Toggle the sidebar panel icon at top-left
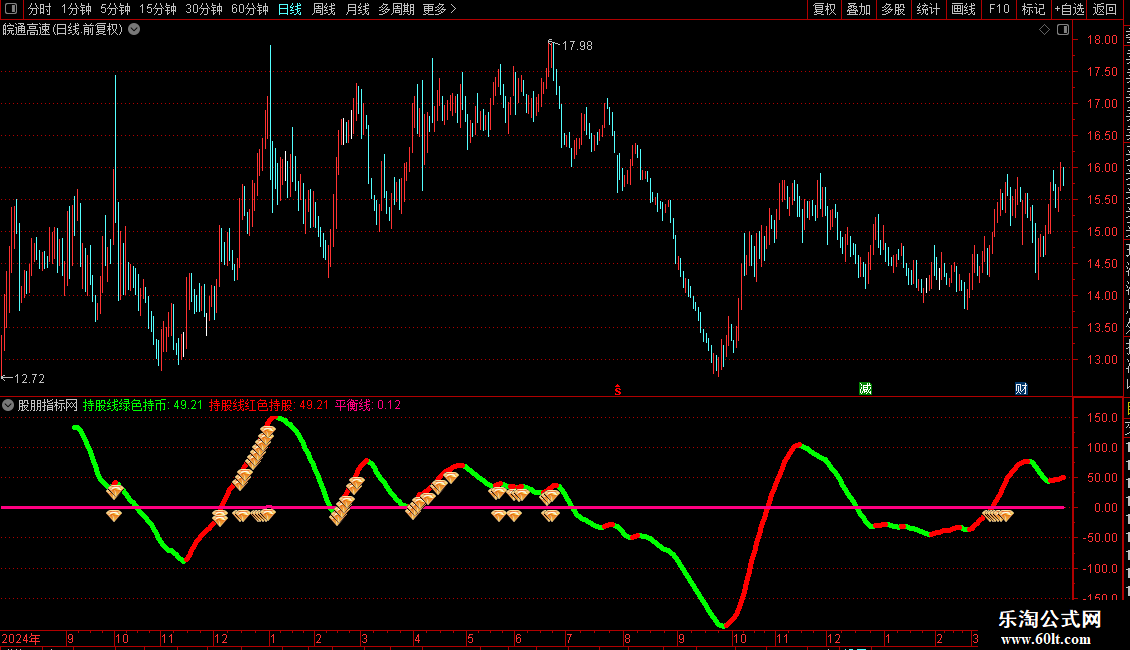 point(11,9)
